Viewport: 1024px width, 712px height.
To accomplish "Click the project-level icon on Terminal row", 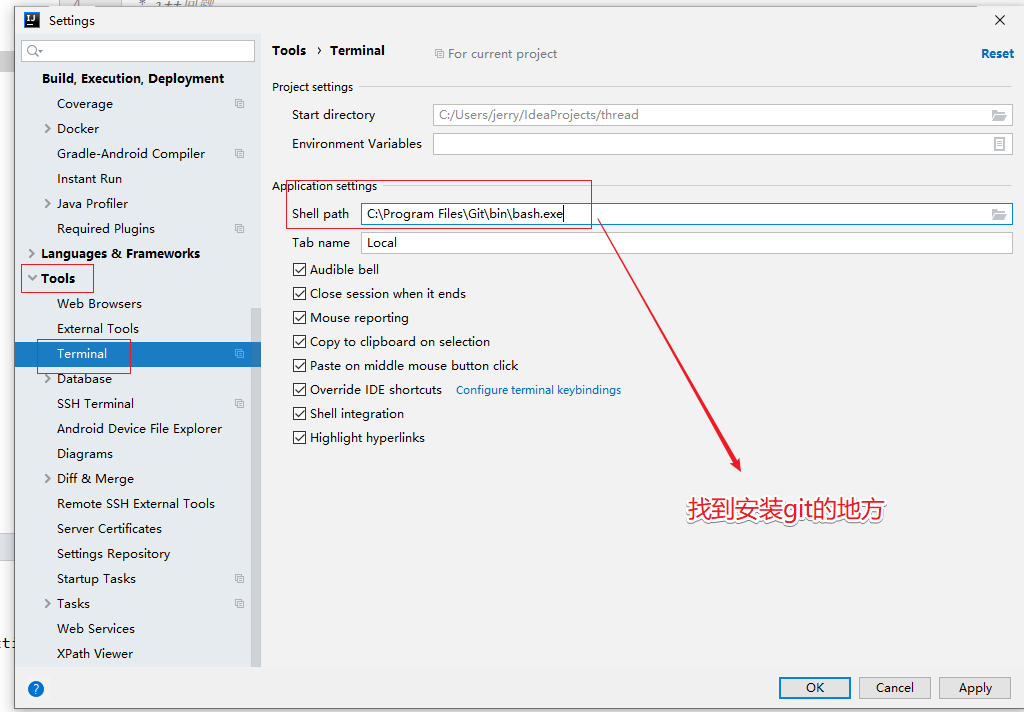I will coord(240,353).
